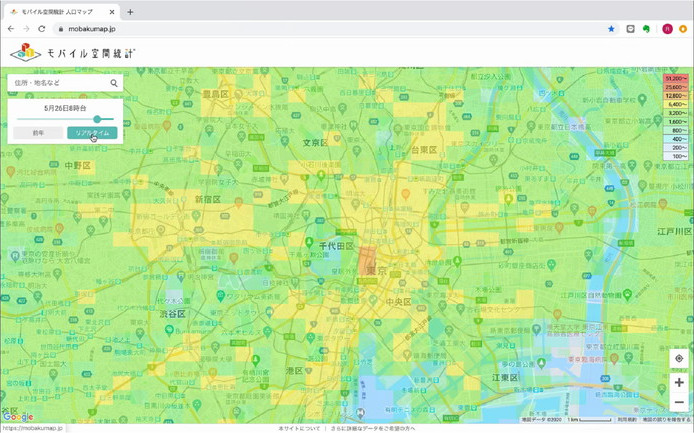Open 本サイトについて footer link

[x=299, y=429]
